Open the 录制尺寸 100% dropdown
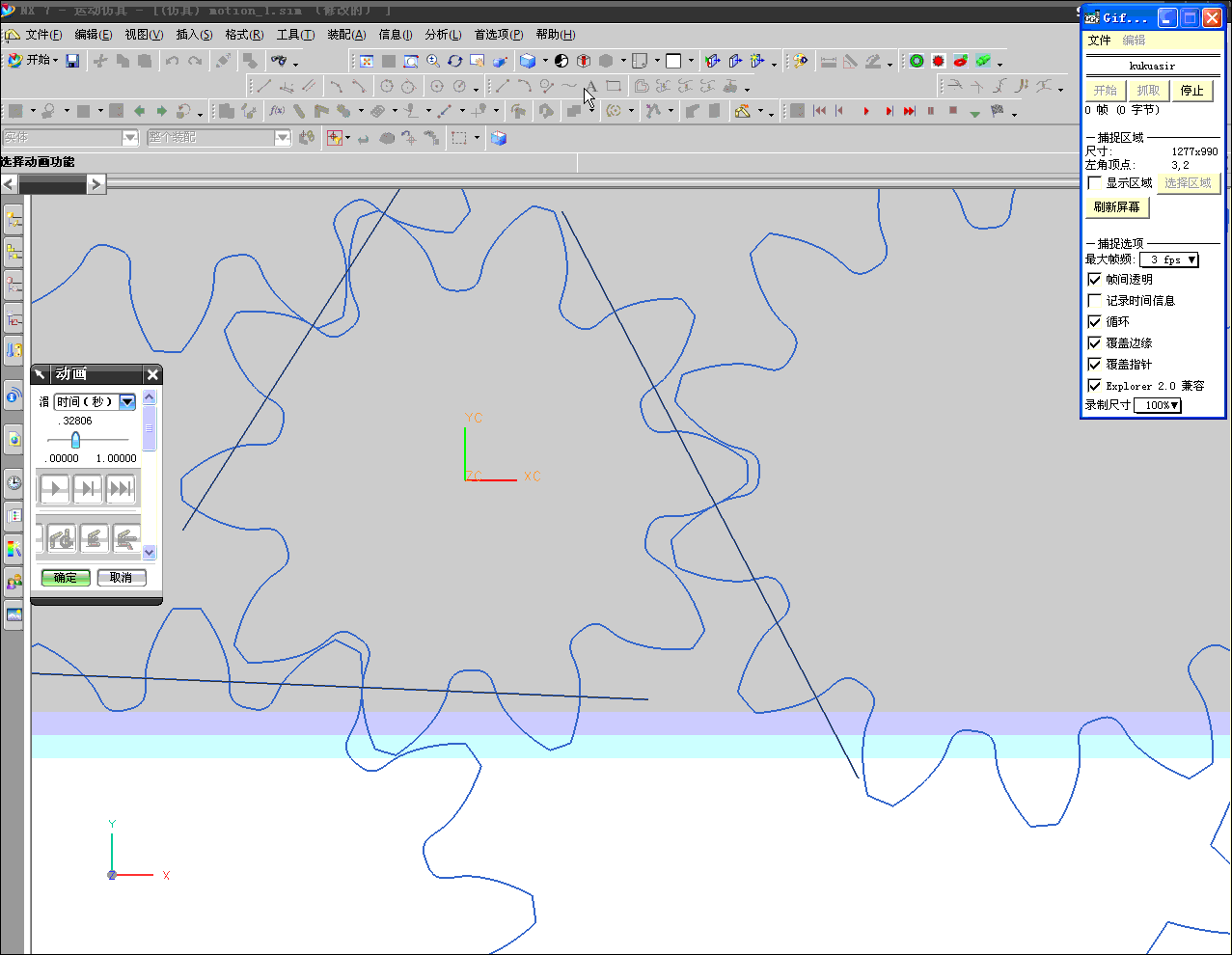This screenshot has height=955, width=1232. point(1158,405)
